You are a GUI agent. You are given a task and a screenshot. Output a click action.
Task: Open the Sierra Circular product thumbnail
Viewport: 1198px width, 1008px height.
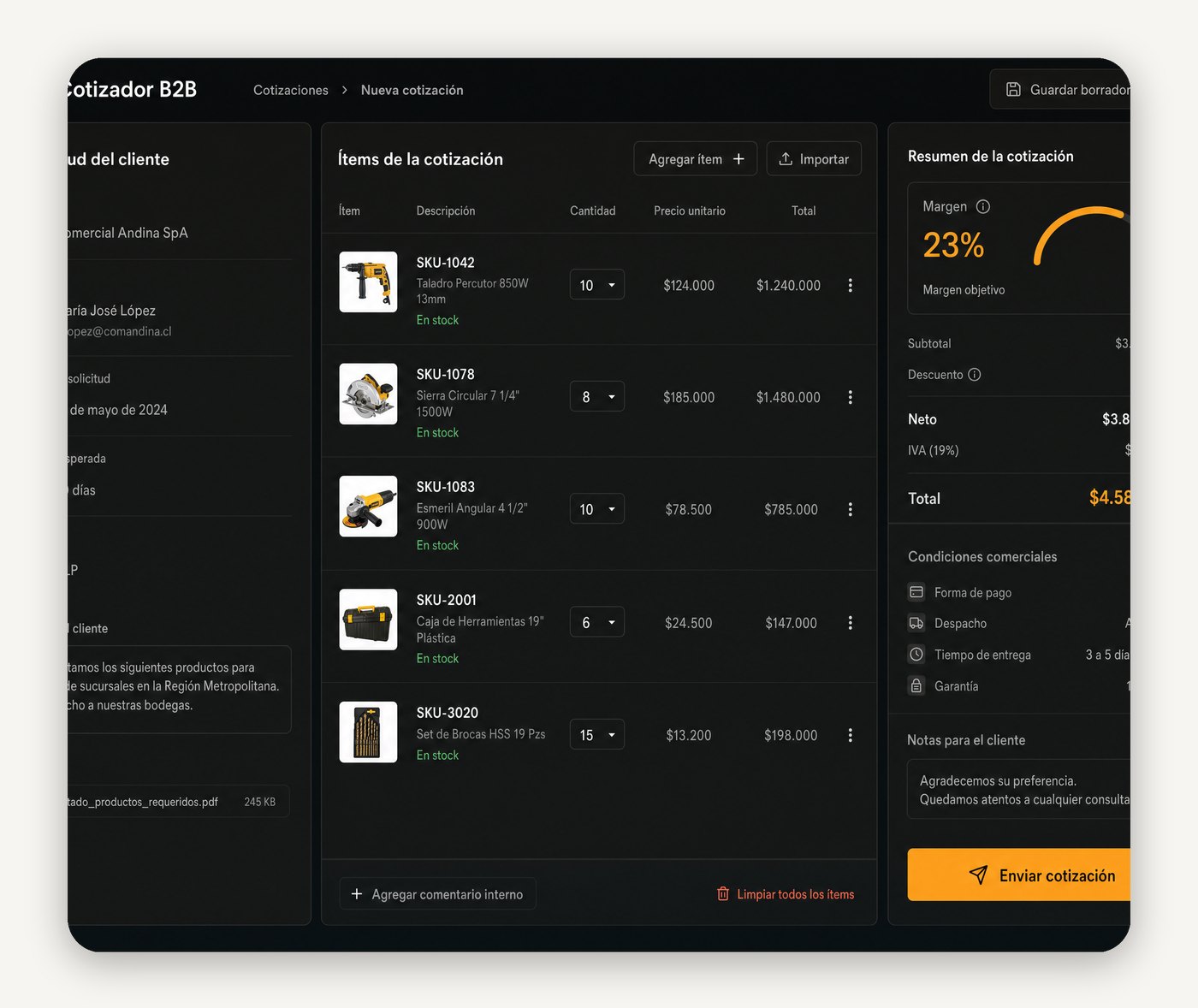[368, 394]
